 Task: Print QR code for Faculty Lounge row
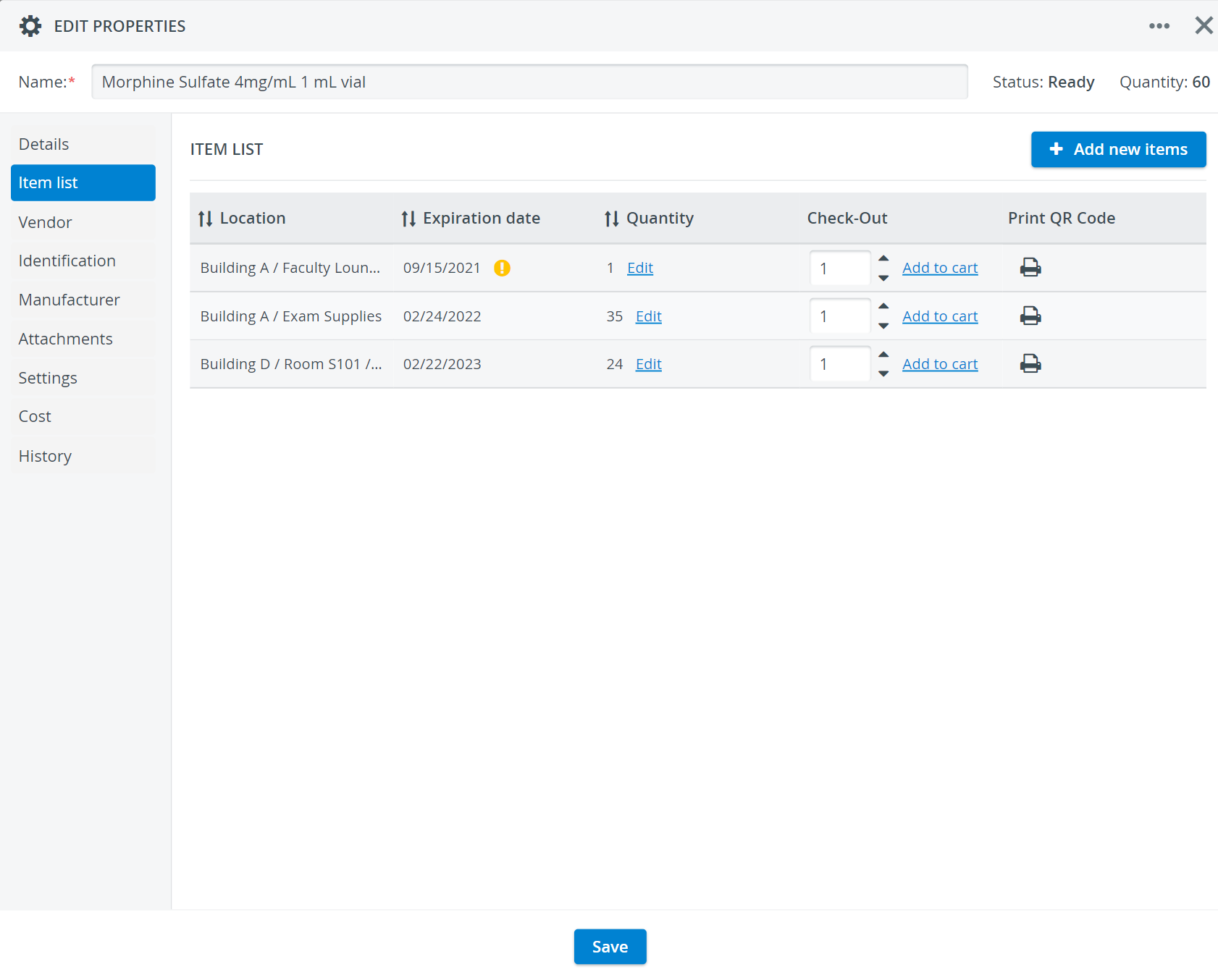(x=1030, y=268)
